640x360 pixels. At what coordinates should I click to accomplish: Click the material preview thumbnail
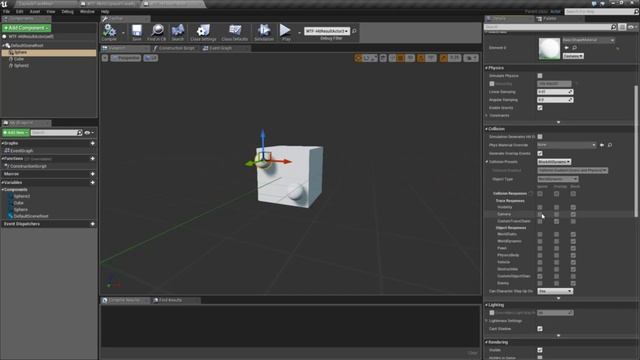pyautogui.click(x=549, y=48)
